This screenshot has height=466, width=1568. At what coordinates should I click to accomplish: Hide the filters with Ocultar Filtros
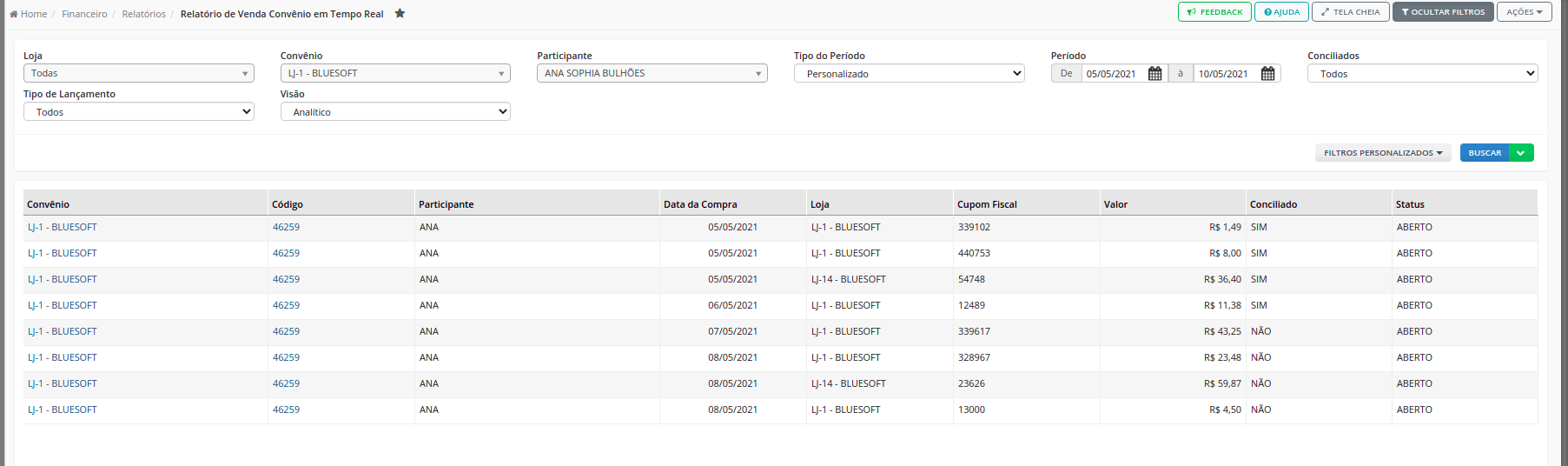pyautogui.click(x=1443, y=12)
